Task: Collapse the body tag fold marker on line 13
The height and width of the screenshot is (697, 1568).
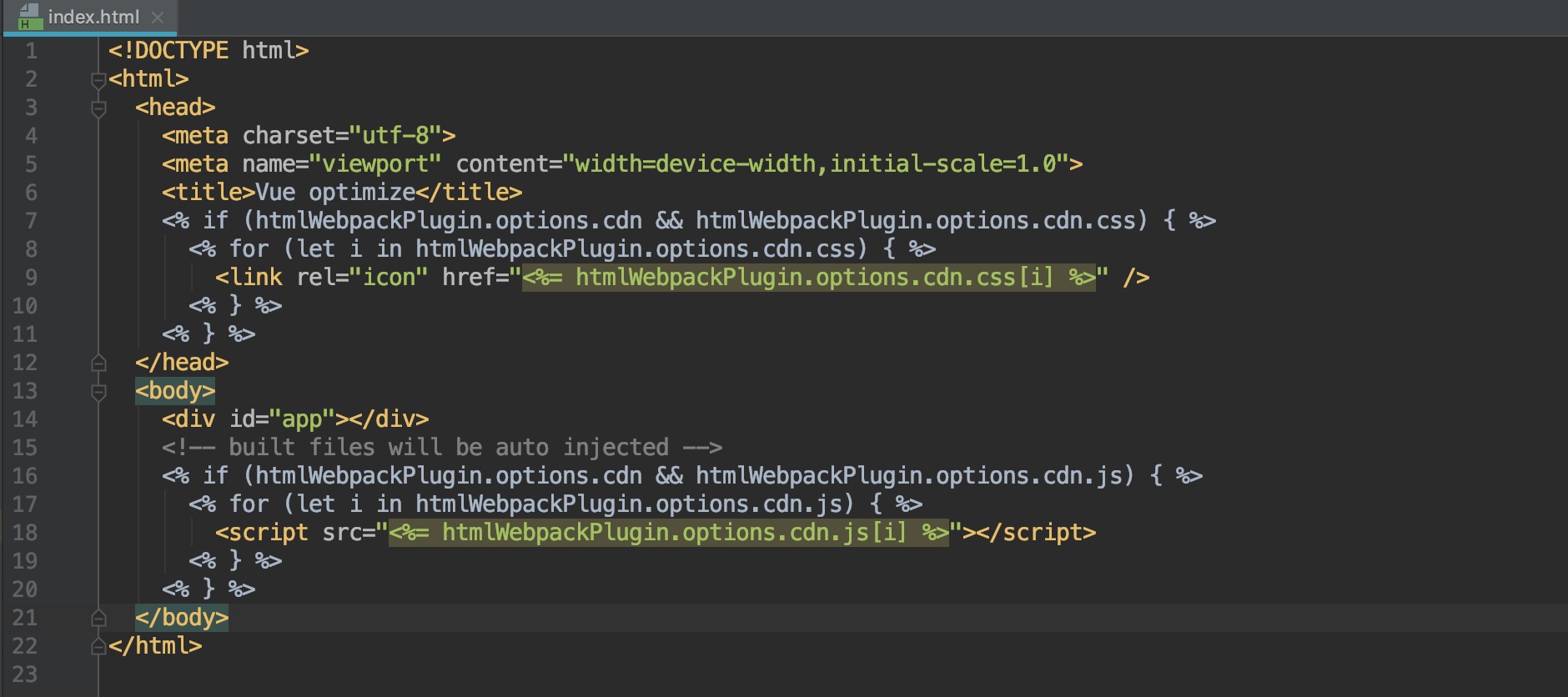Action: click(98, 392)
